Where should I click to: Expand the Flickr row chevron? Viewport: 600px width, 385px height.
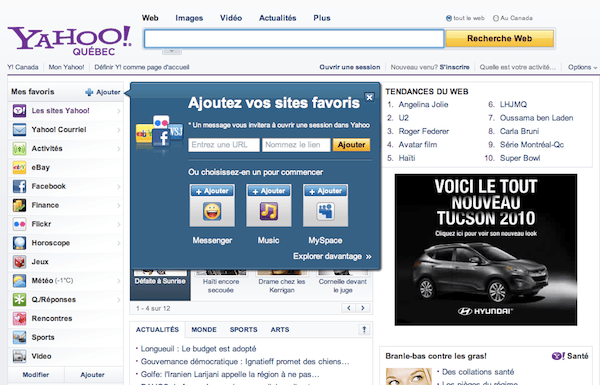point(119,224)
